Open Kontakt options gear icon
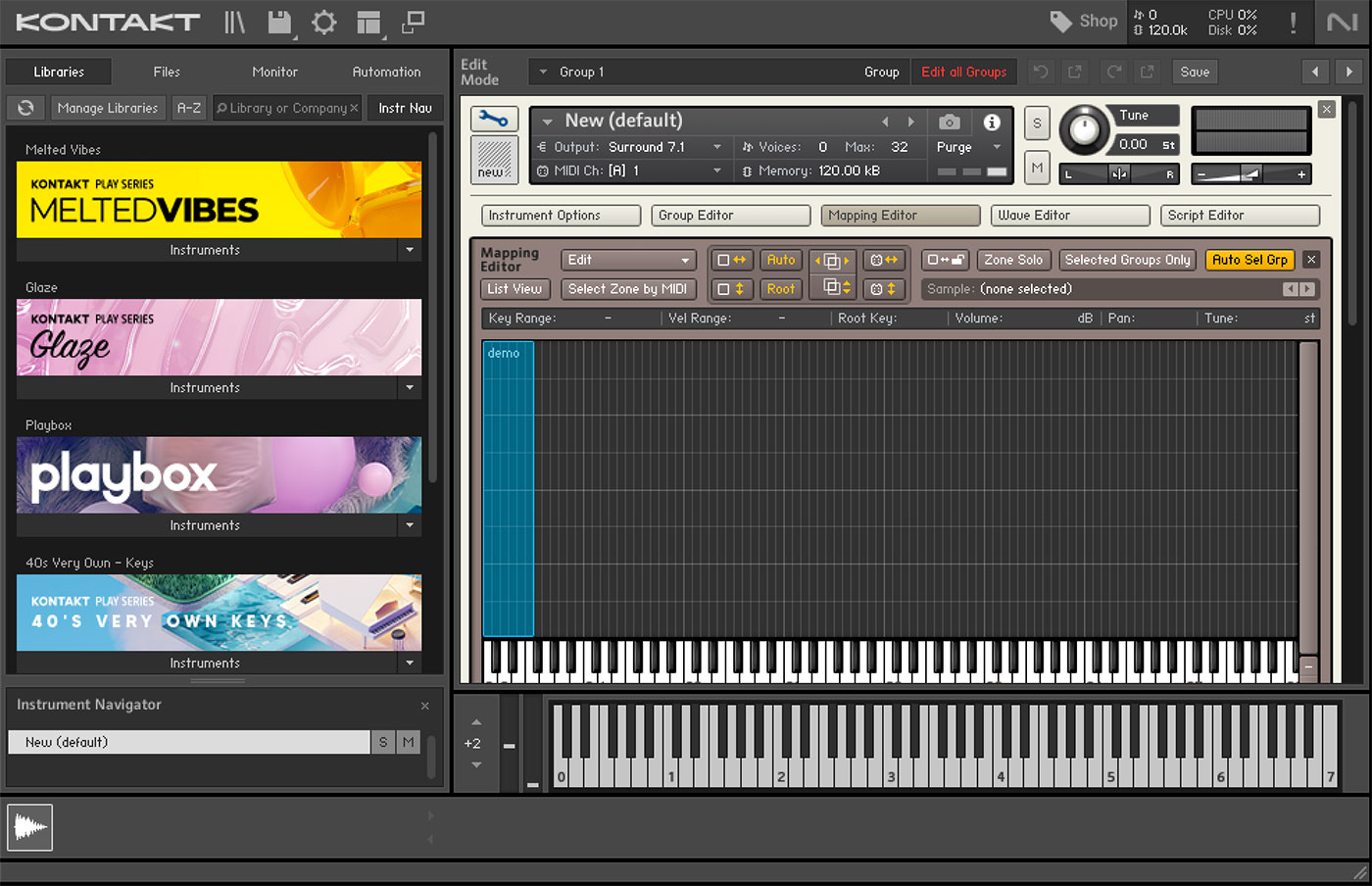Image resolution: width=1372 pixels, height=886 pixels. (x=324, y=22)
